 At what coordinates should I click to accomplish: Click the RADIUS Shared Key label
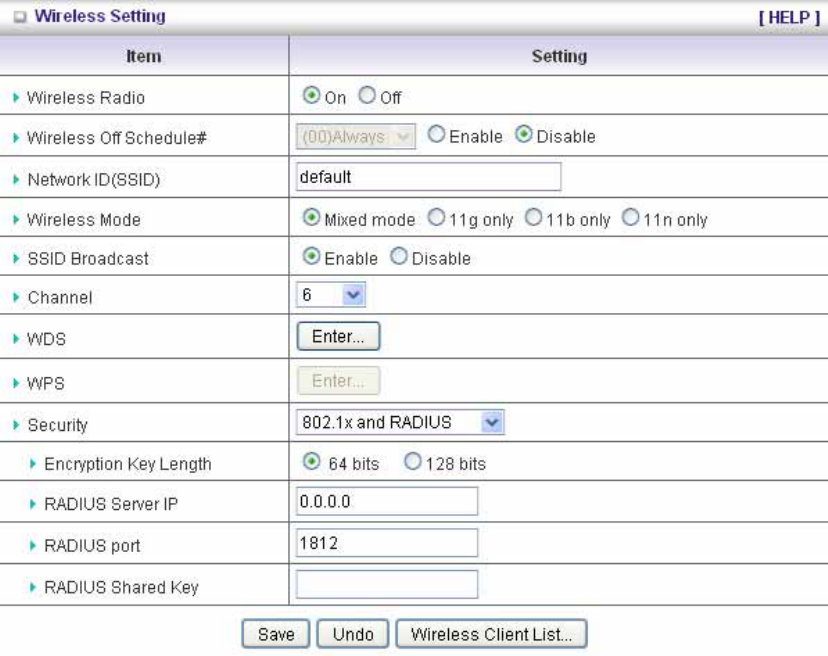[x=121, y=587]
